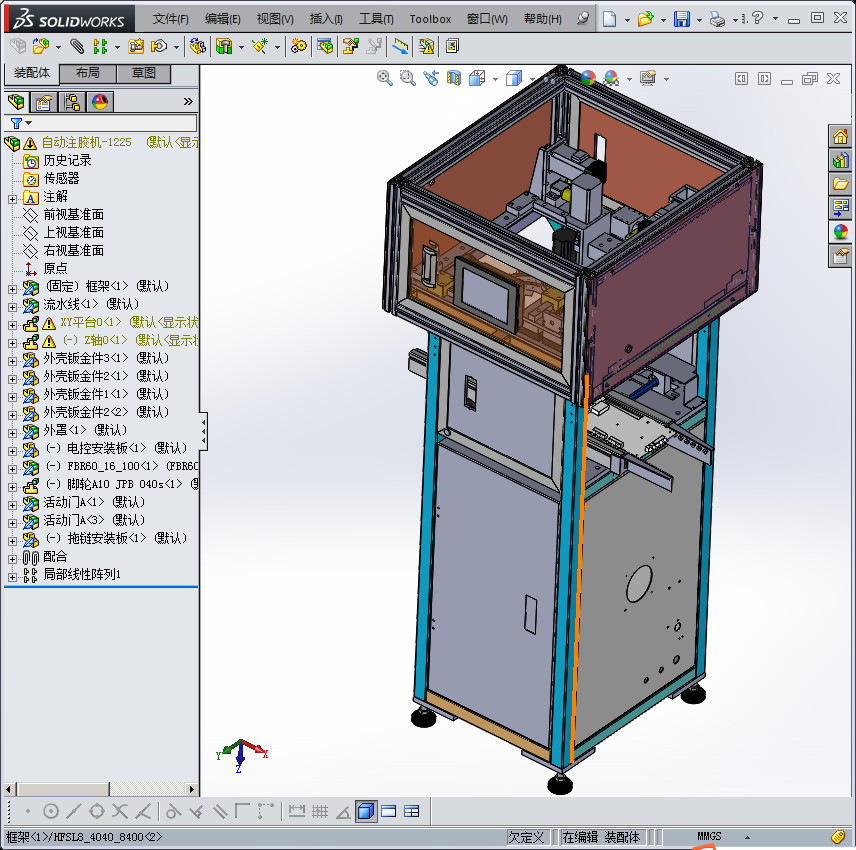This screenshot has width=856, height=850.
Task: Click the Exploded View icon
Action: [x=350, y=46]
